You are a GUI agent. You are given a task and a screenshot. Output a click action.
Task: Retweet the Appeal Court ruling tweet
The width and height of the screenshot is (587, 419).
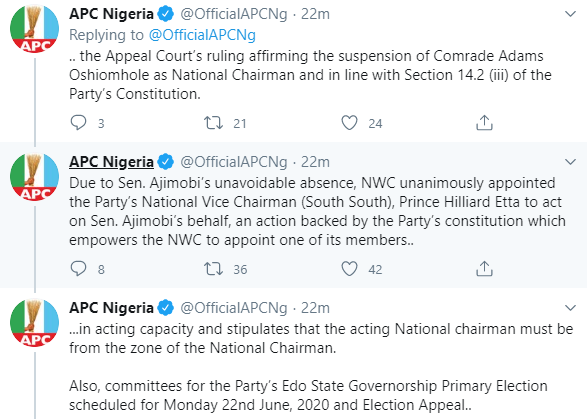(x=213, y=123)
